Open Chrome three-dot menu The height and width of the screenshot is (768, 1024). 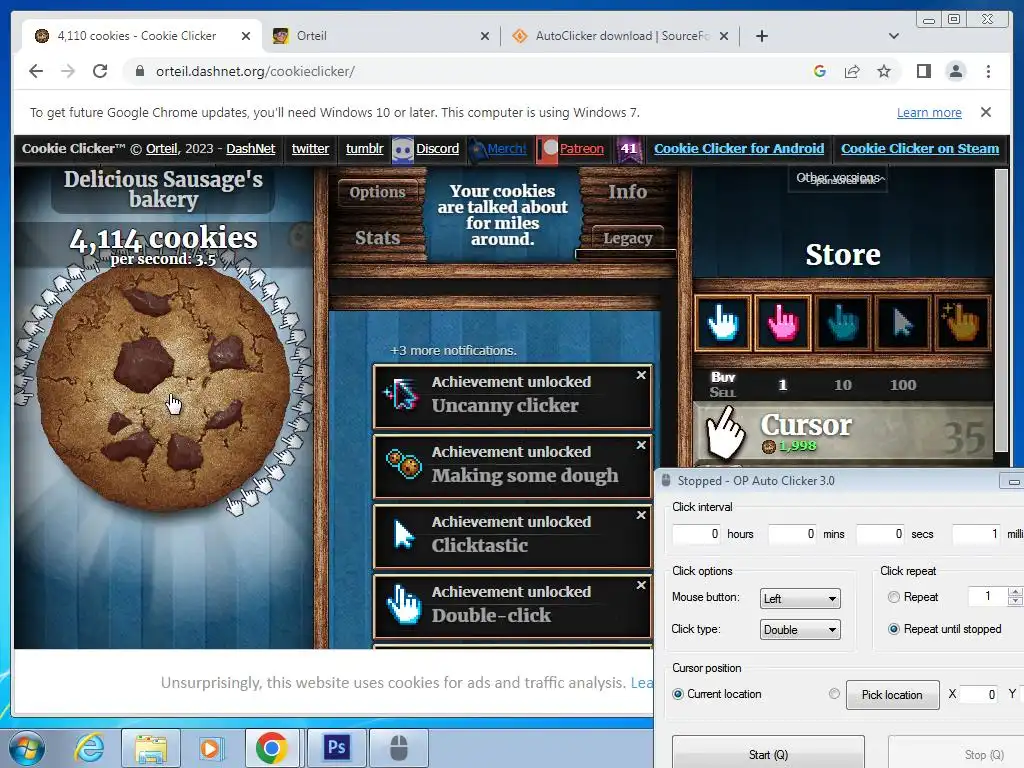pyautogui.click(x=988, y=71)
